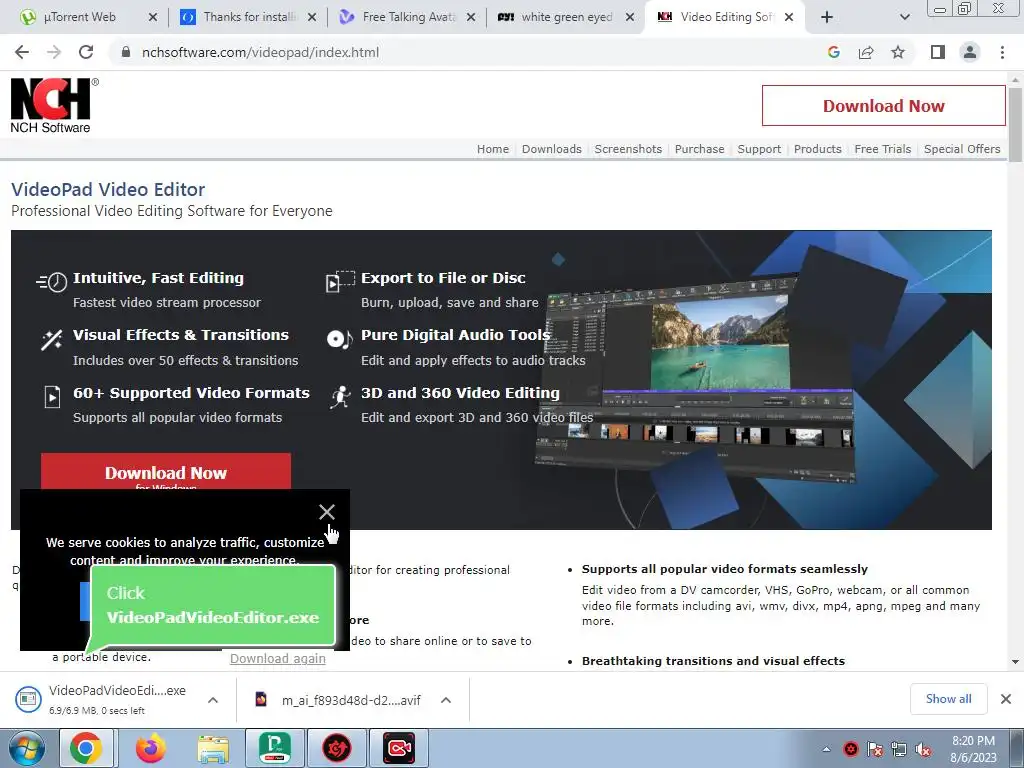Image resolution: width=1024 pixels, height=768 pixels.
Task: Close the downloads bar
Action: (x=1006, y=699)
